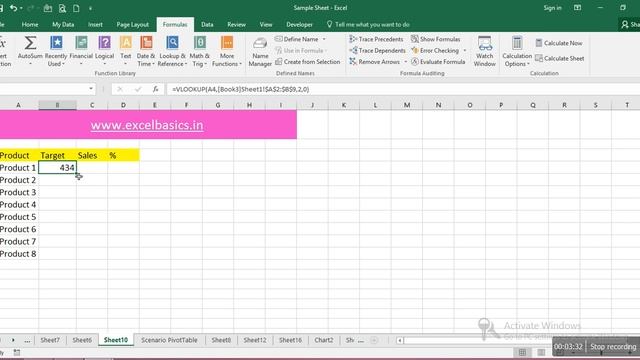Select Scenario PivotTable sheet tab
Image resolution: width=640 pixels, height=360 pixels.
point(169,340)
